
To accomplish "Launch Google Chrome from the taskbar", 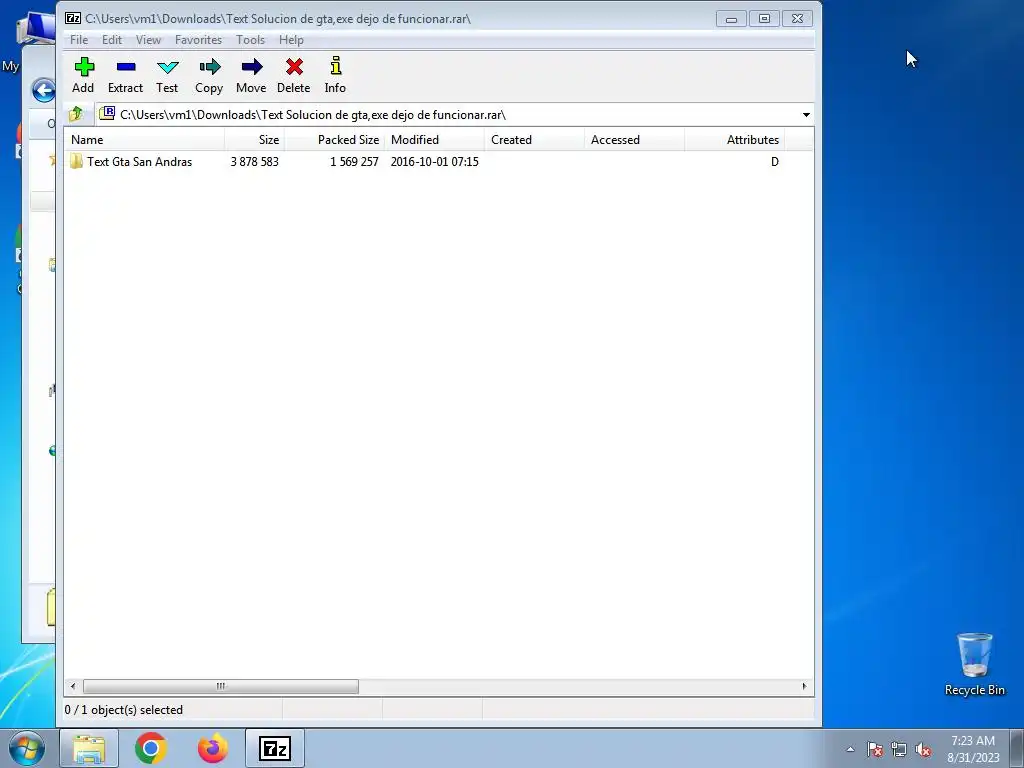I will point(151,748).
